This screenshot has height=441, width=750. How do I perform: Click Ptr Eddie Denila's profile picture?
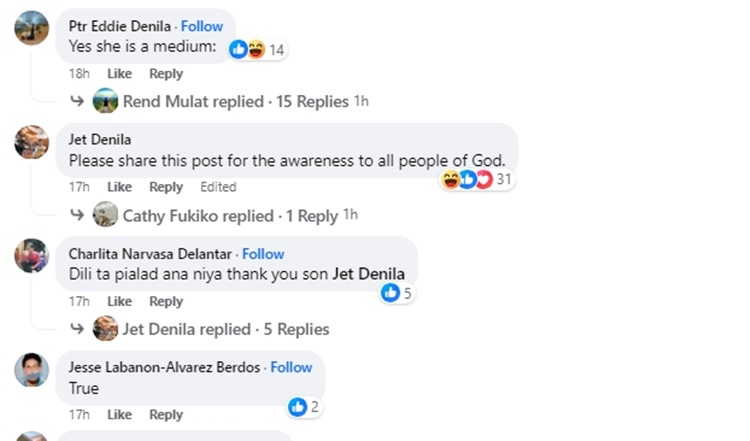pyautogui.click(x=32, y=29)
